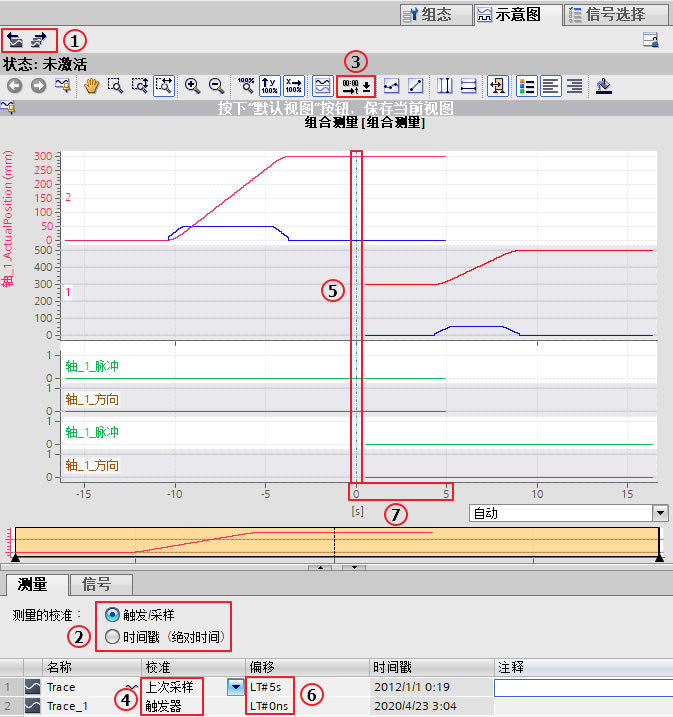Click the left handle of overview range bar
The image size is (673, 717).
click(x=15, y=557)
